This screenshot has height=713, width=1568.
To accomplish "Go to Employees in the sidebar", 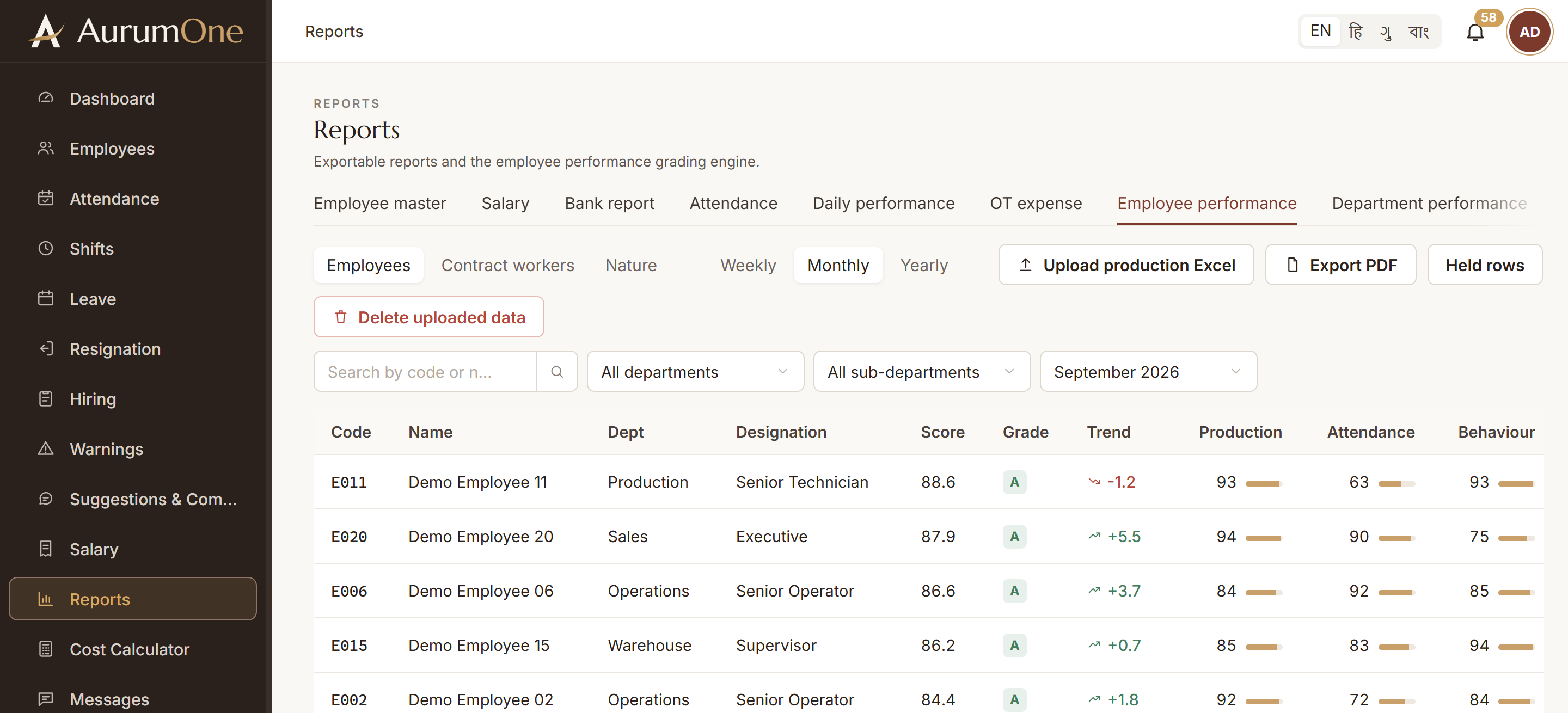I will 133,149.
